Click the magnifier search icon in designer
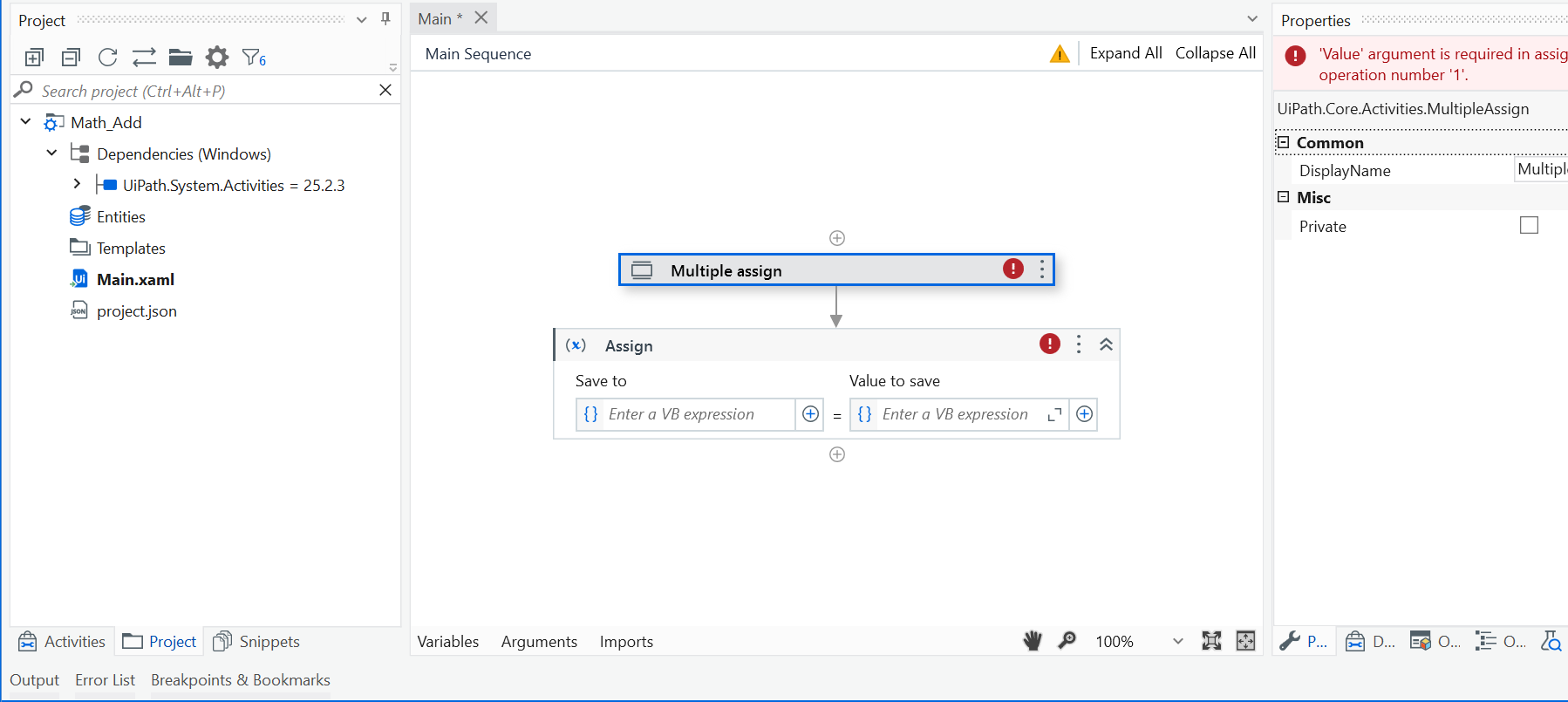The height and width of the screenshot is (702, 1568). click(1067, 641)
